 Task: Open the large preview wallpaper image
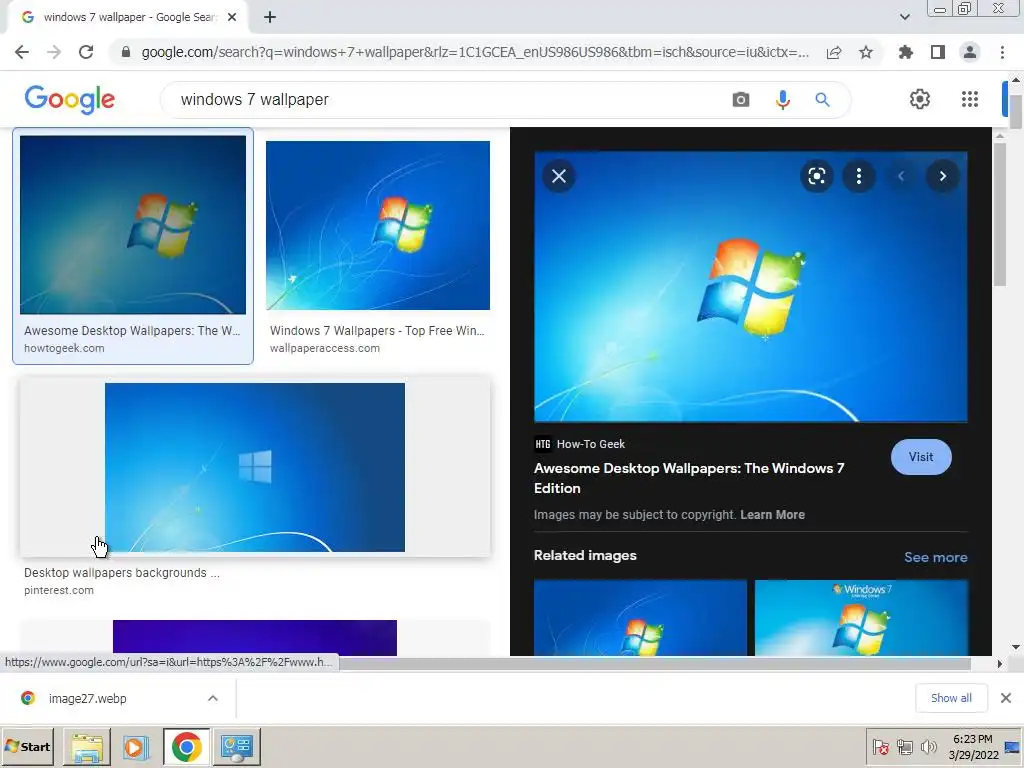[750, 287]
